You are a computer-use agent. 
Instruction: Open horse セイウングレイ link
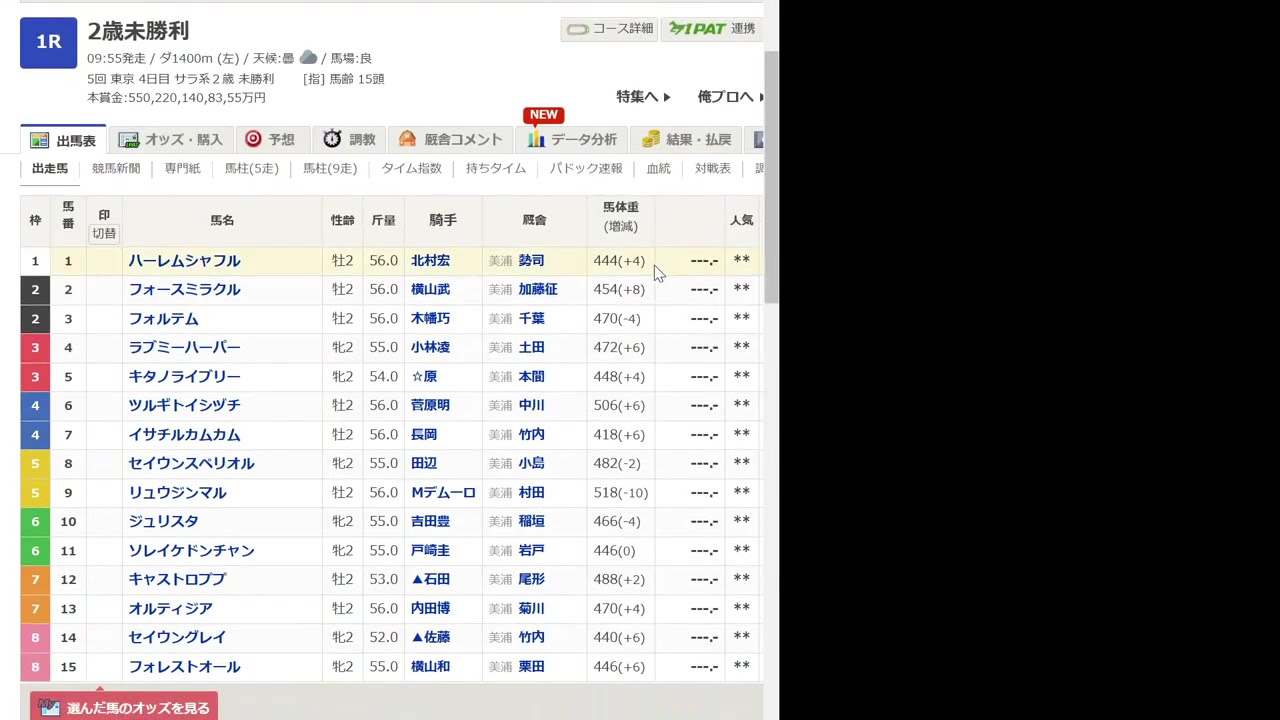pos(177,637)
